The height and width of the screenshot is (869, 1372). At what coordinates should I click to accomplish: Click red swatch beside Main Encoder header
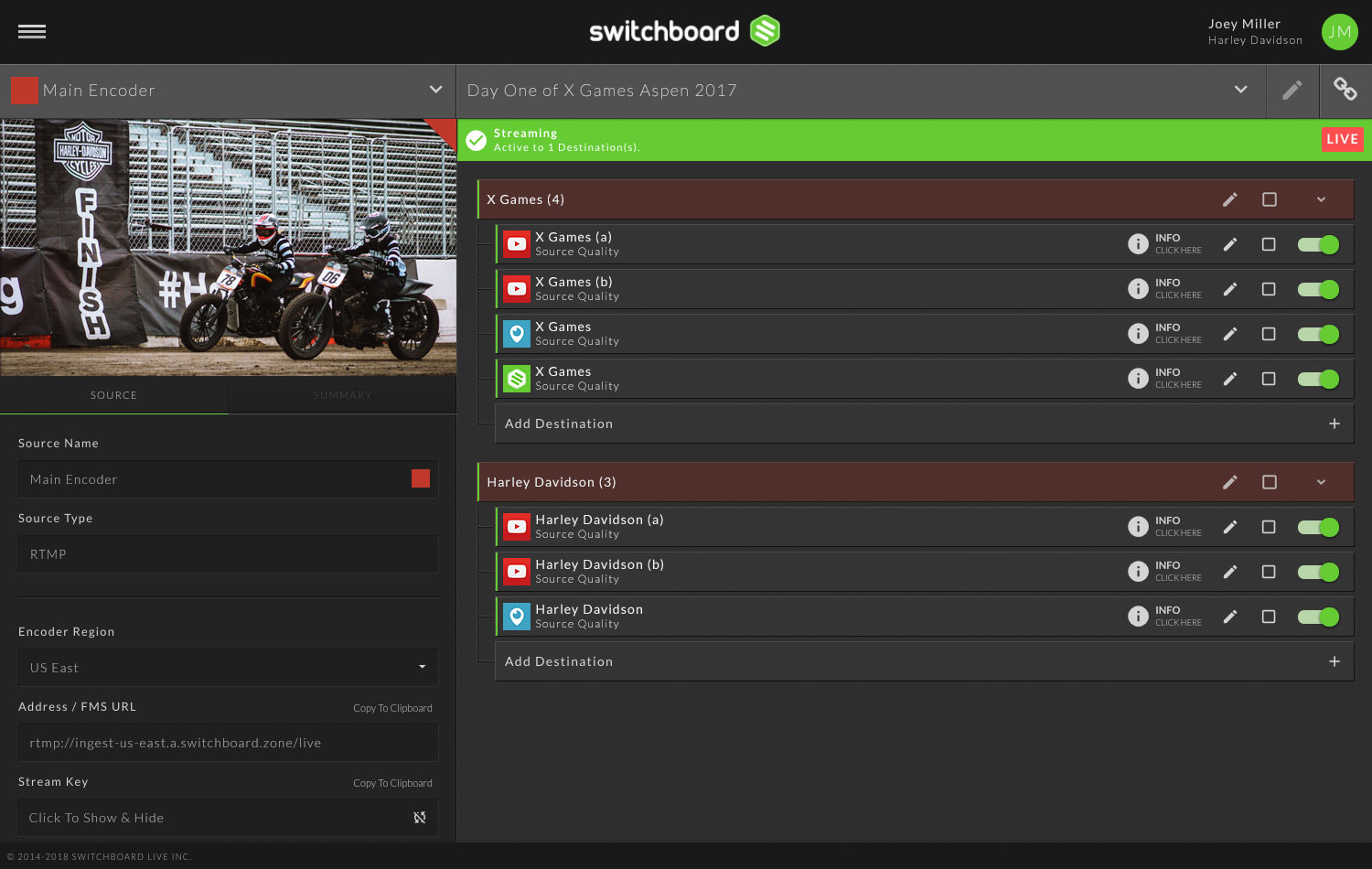pyautogui.click(x=24, y=90)
